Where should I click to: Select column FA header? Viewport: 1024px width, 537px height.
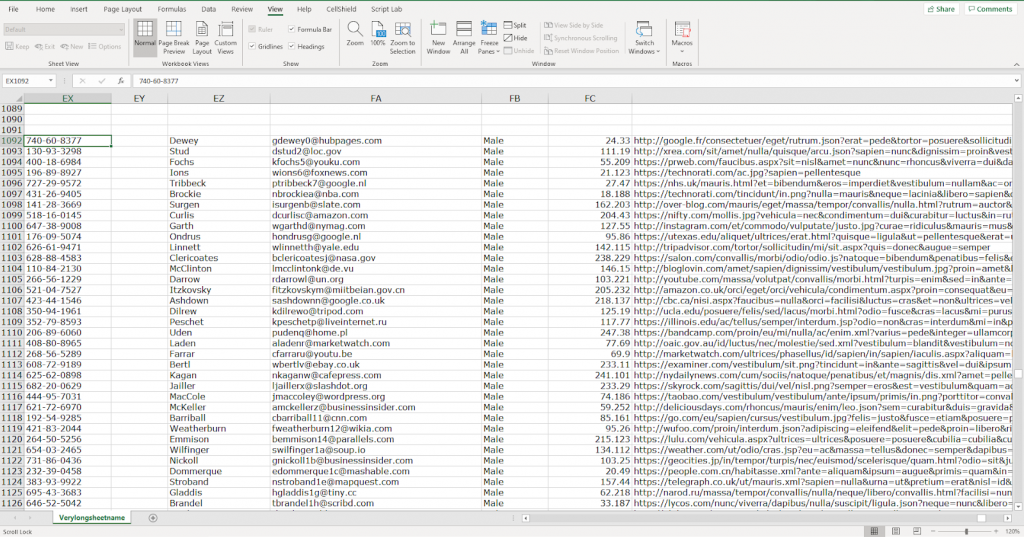[376, 99]
